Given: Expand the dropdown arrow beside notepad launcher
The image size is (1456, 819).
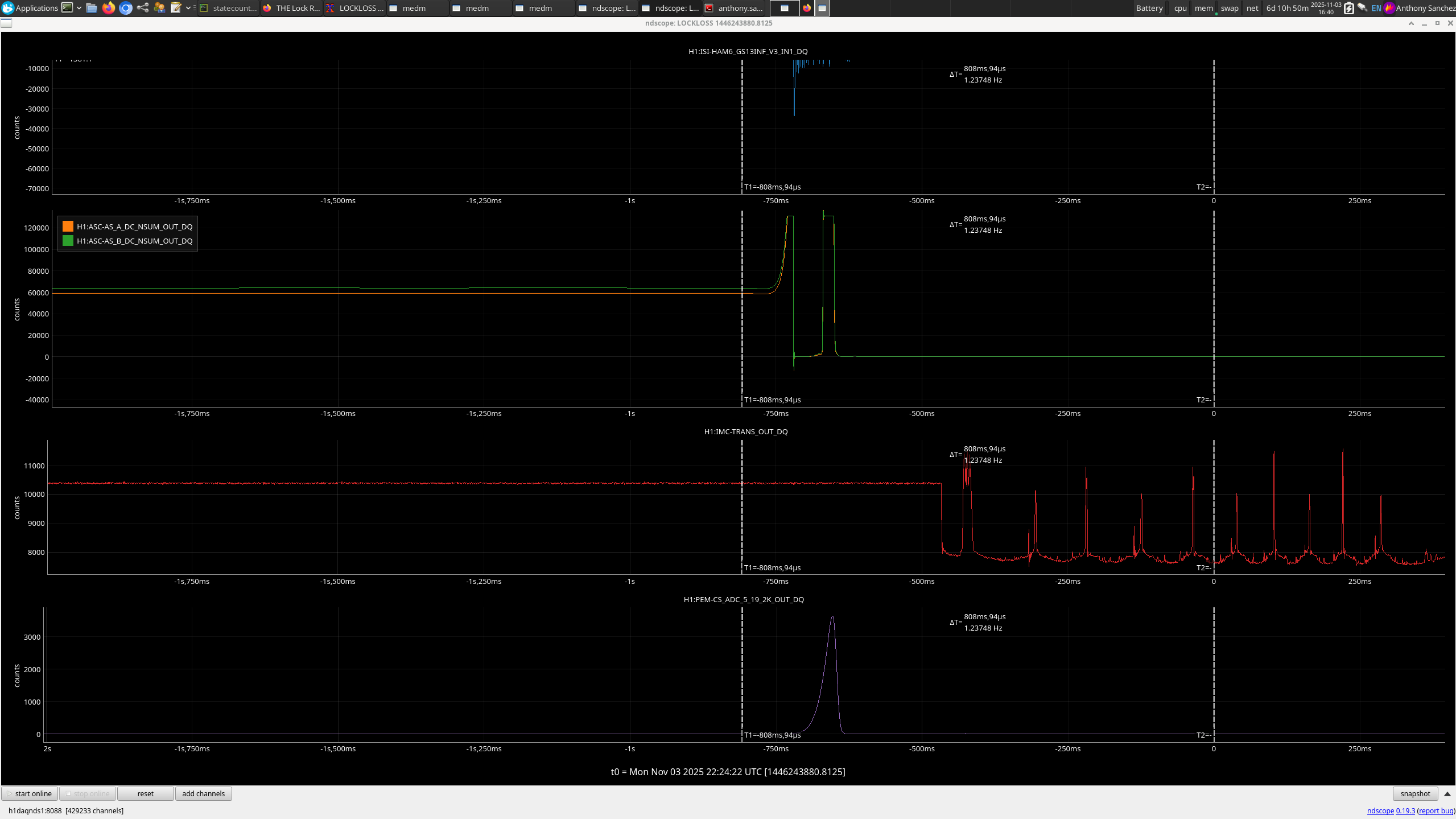Looking at the screenshot, I should click(188, 8).
